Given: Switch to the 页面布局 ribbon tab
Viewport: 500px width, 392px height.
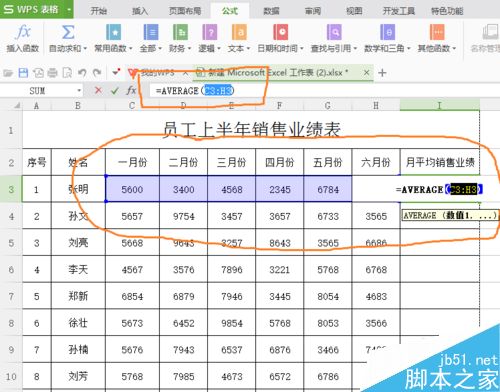Looking at the screenshot, I should click(185, 11).
